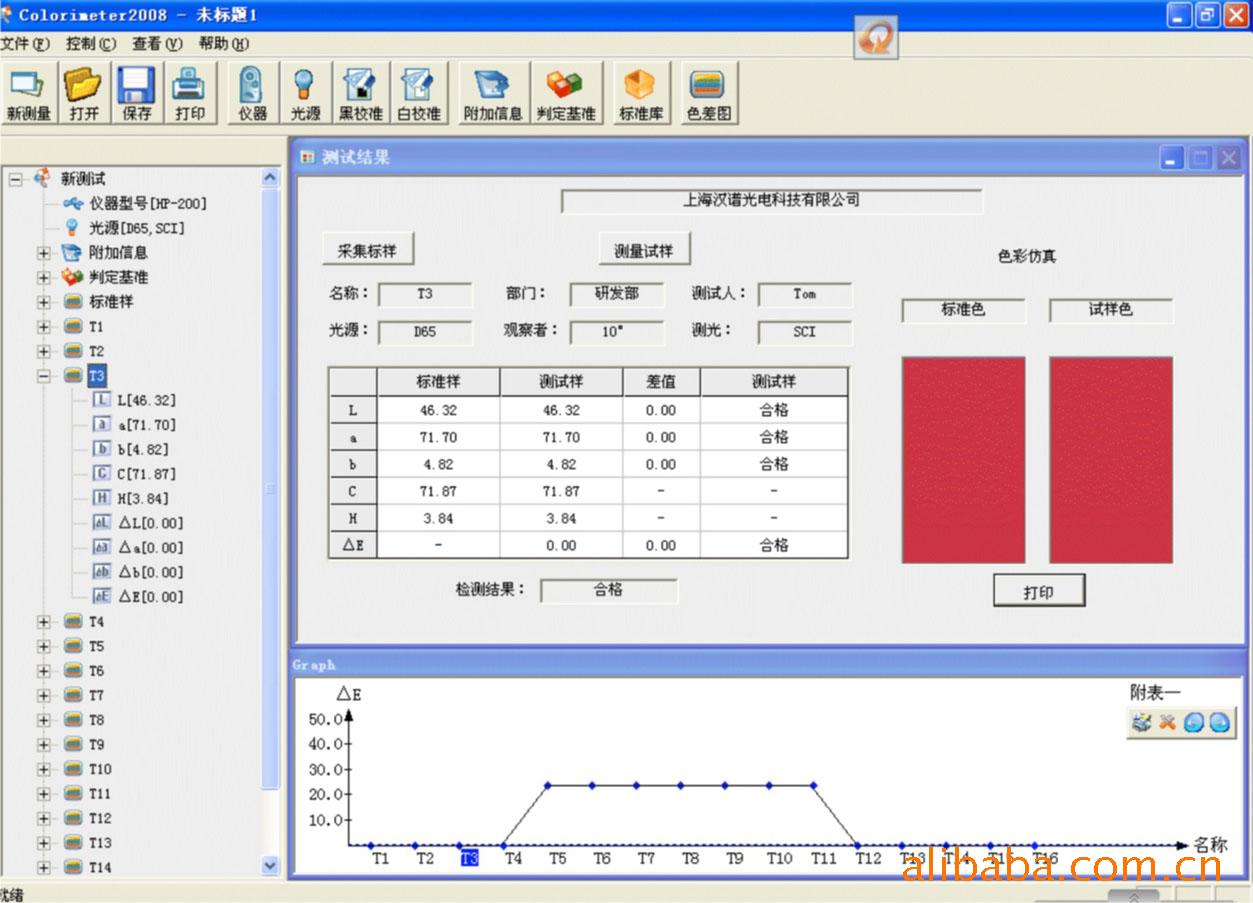Collapse the T3 tree node
The height and width of the screenshot is (903, 1253).
43,376
